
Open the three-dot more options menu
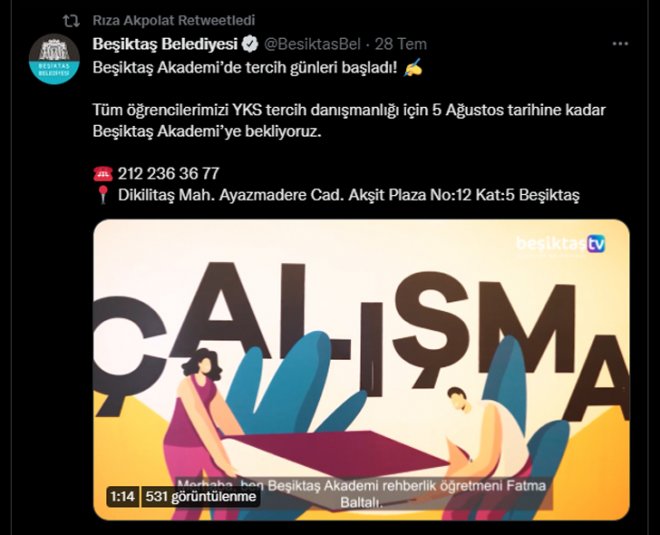pyautogui.click(x=620, y=43)
